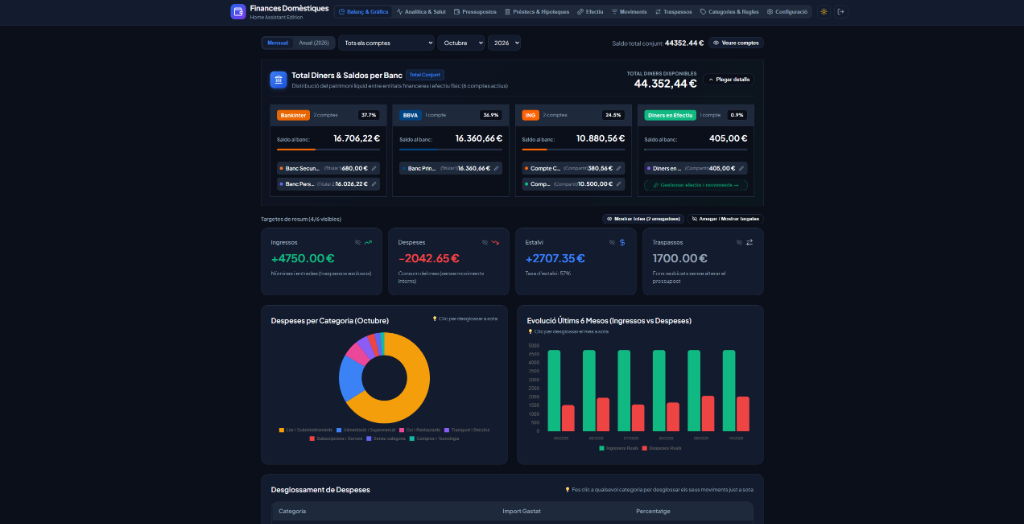Viewport: 1024px width, 524px height.
Task: Edit BBVA Banc Principal pencil icon
Action: pyautogui.click(x=496, y=168)
